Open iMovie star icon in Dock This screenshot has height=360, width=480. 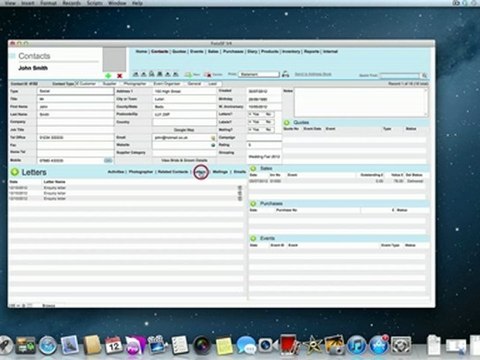tap(313, 345)
